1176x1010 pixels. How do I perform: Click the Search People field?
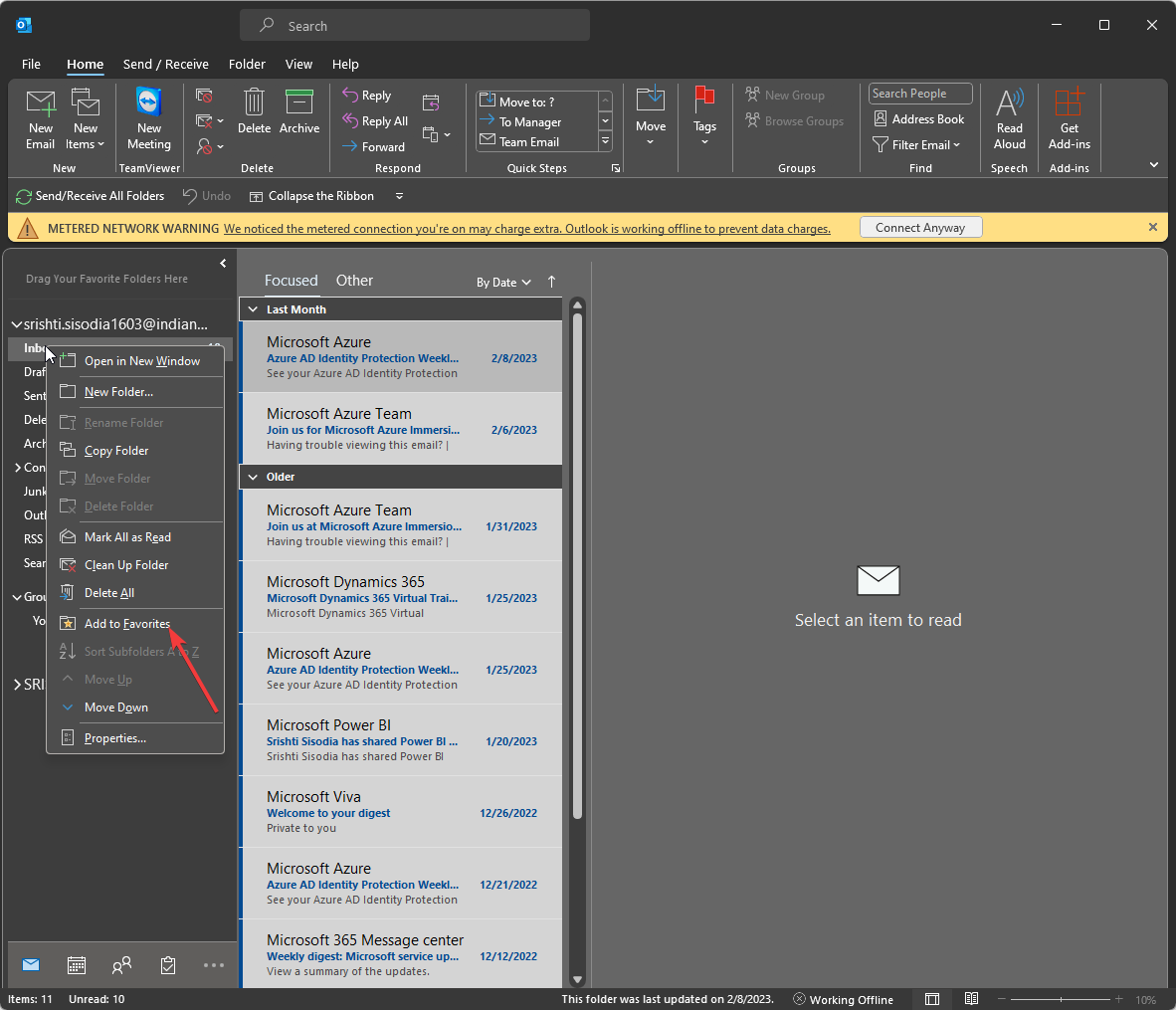point(920,94)
